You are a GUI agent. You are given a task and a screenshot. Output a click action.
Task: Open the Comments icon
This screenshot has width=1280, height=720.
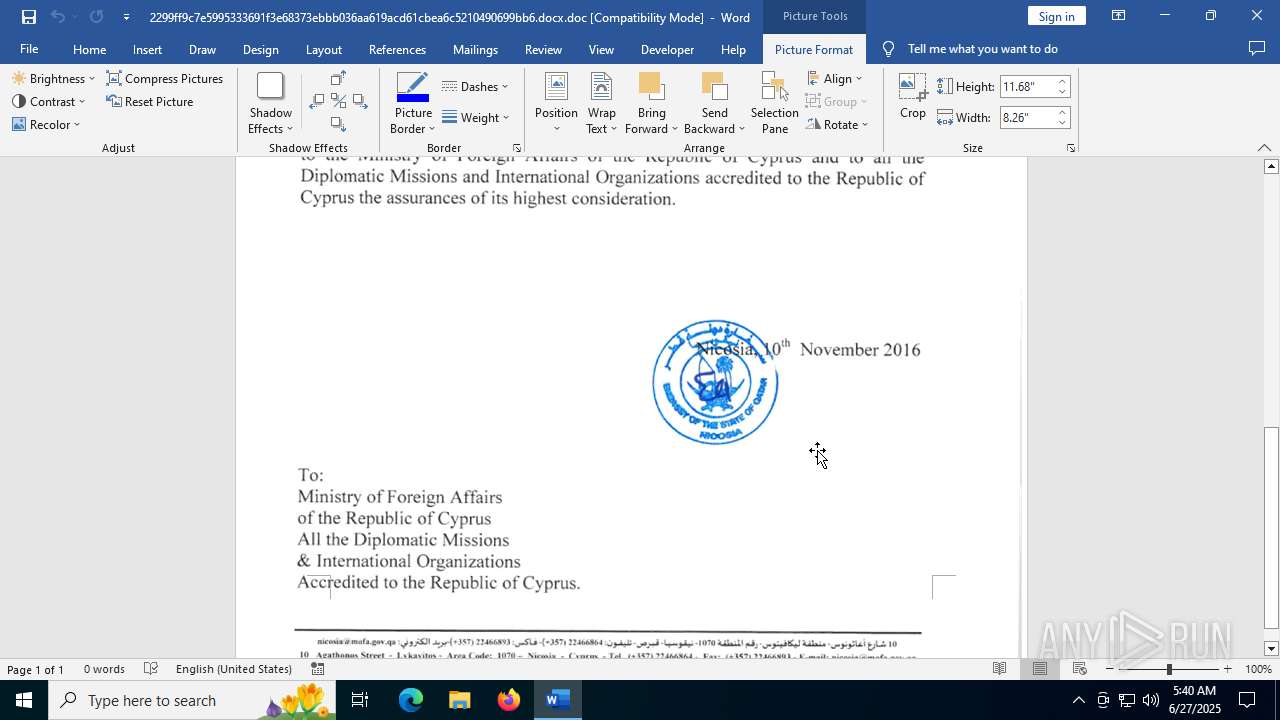[1257, 48]
